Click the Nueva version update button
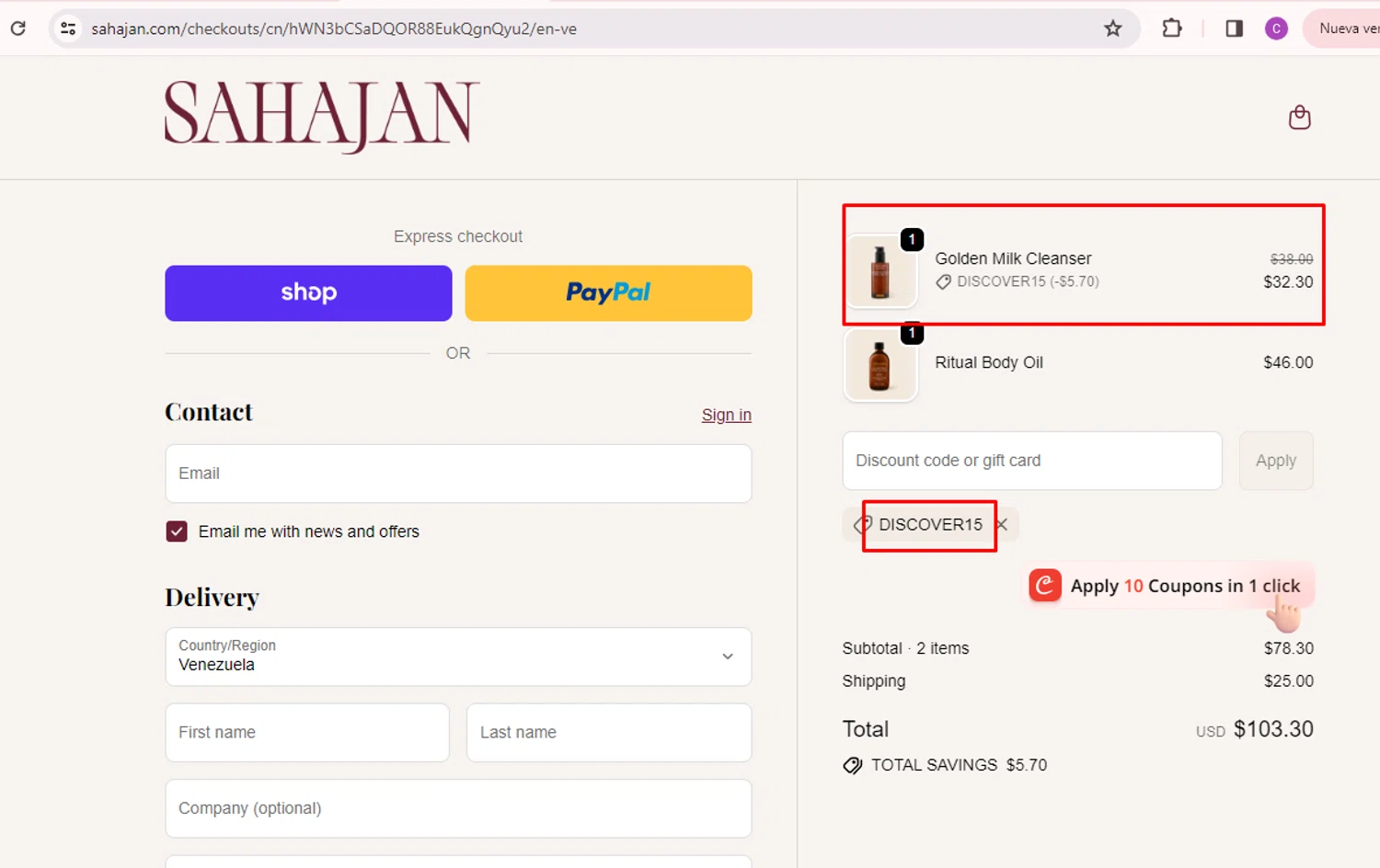 coord(1343,29)
